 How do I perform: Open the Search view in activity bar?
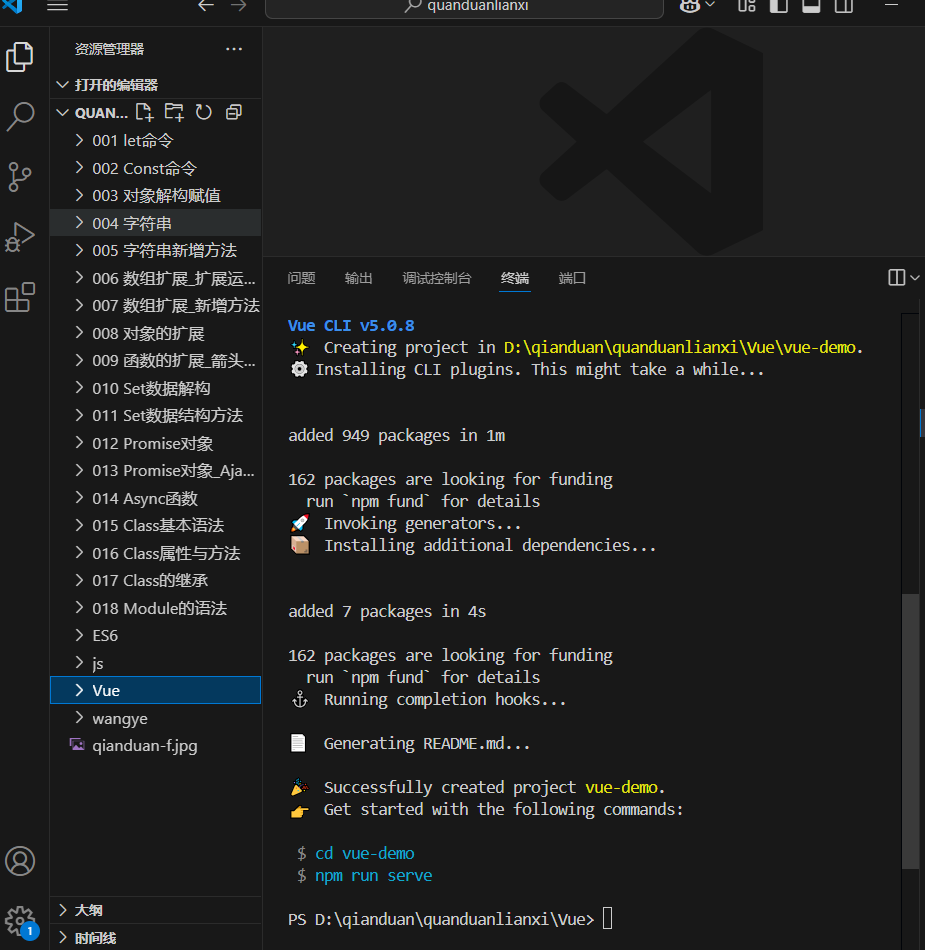pos(20,116)
